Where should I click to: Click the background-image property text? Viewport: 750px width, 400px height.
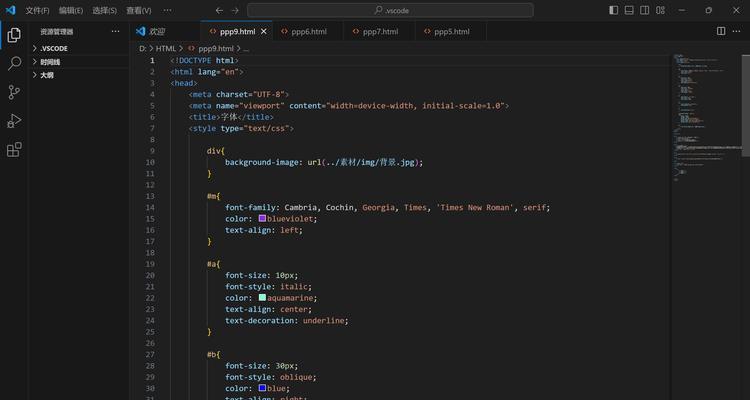coord(262,162)
